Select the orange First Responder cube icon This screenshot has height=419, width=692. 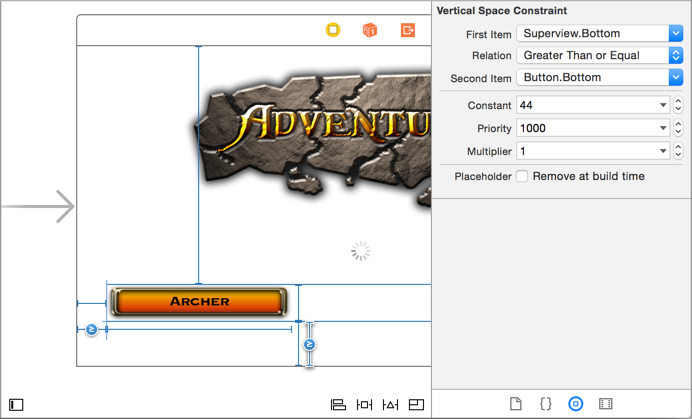click(370, 30)
